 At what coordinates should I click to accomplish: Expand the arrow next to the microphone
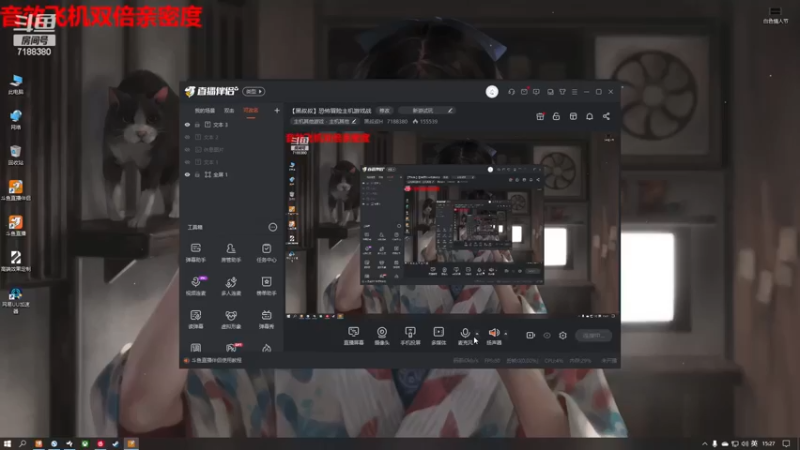tap(477, 334)
